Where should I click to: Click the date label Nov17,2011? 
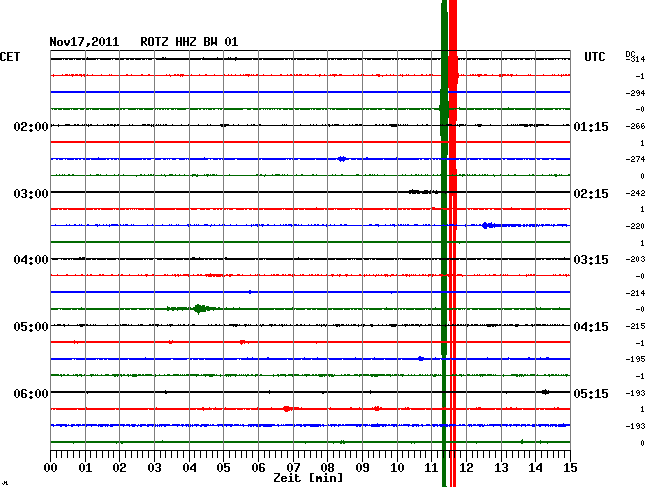84,42
